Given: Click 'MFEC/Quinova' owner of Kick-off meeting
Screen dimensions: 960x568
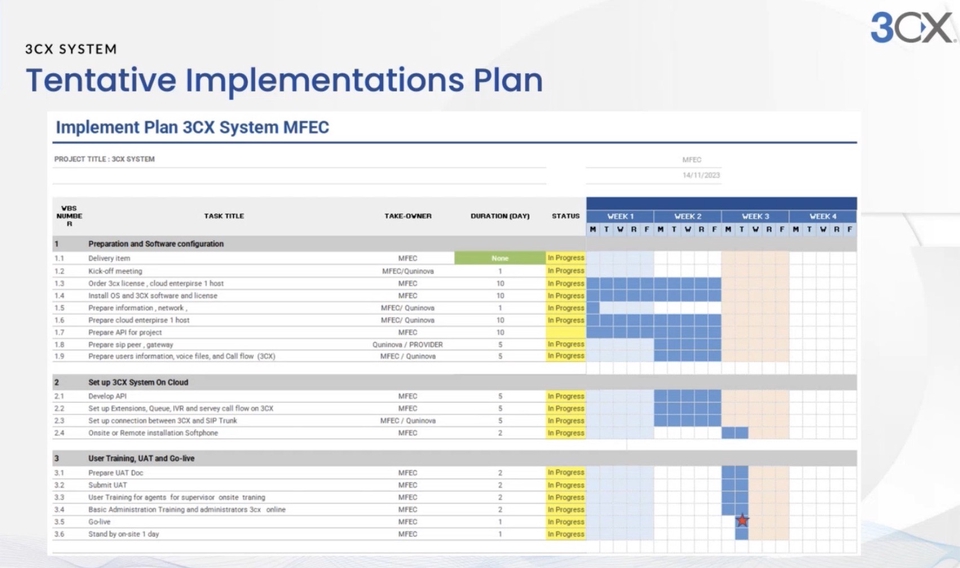Looking at the screenshot, I should click(x=408, y=271).
